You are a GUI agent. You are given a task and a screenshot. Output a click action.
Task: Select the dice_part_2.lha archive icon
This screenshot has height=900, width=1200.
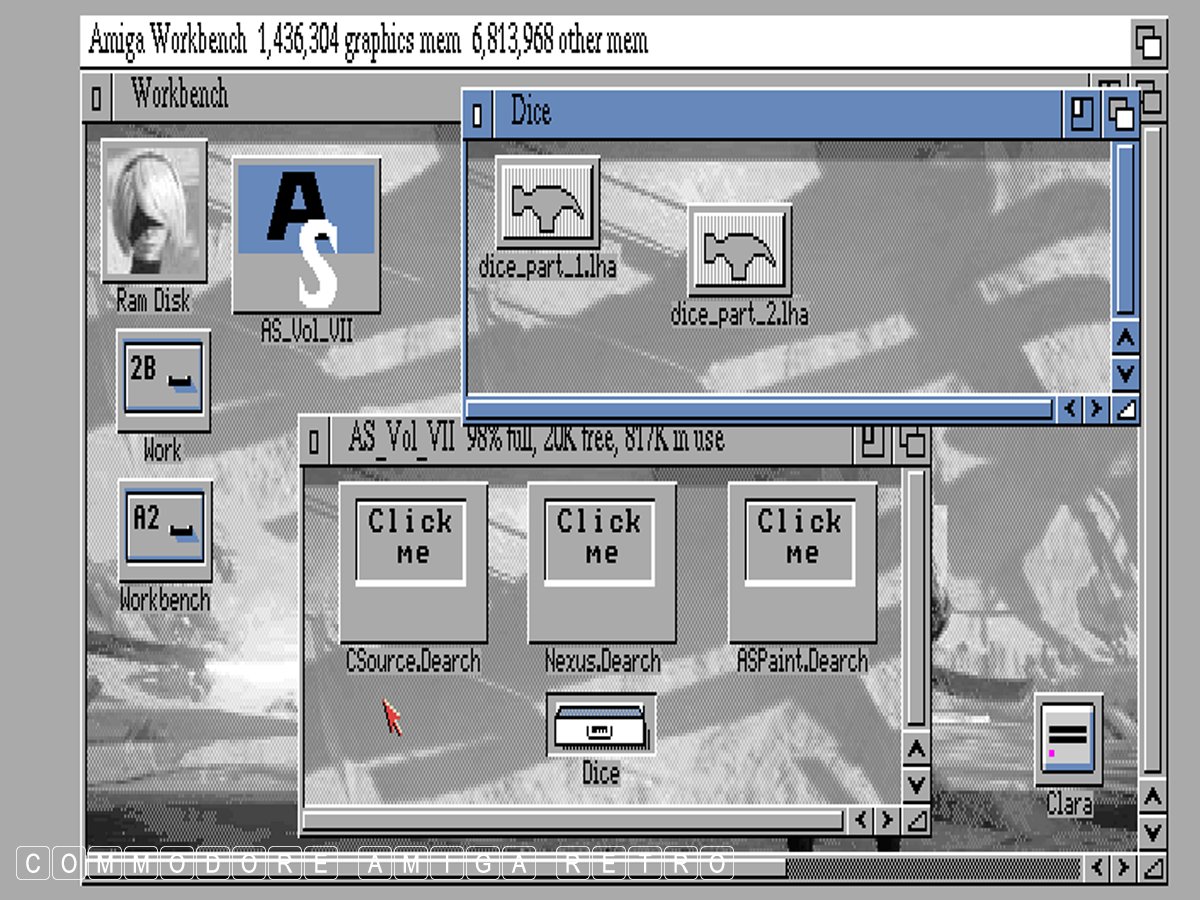pyautogui.click(x=739, y=250)
